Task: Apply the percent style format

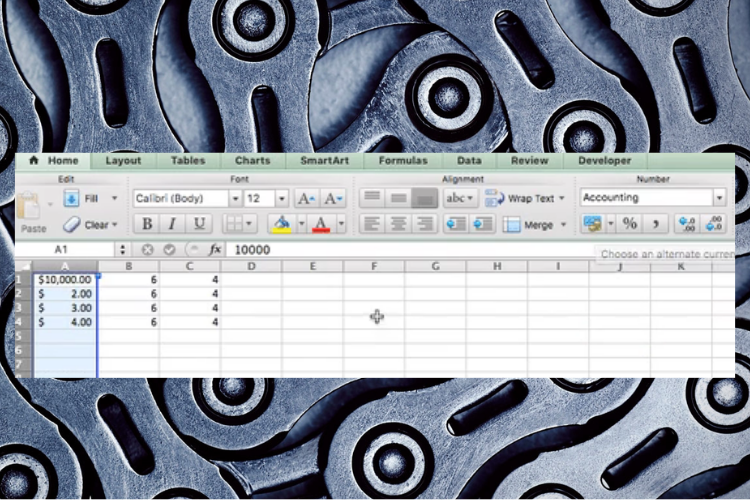Action: [x=629, y=223]
